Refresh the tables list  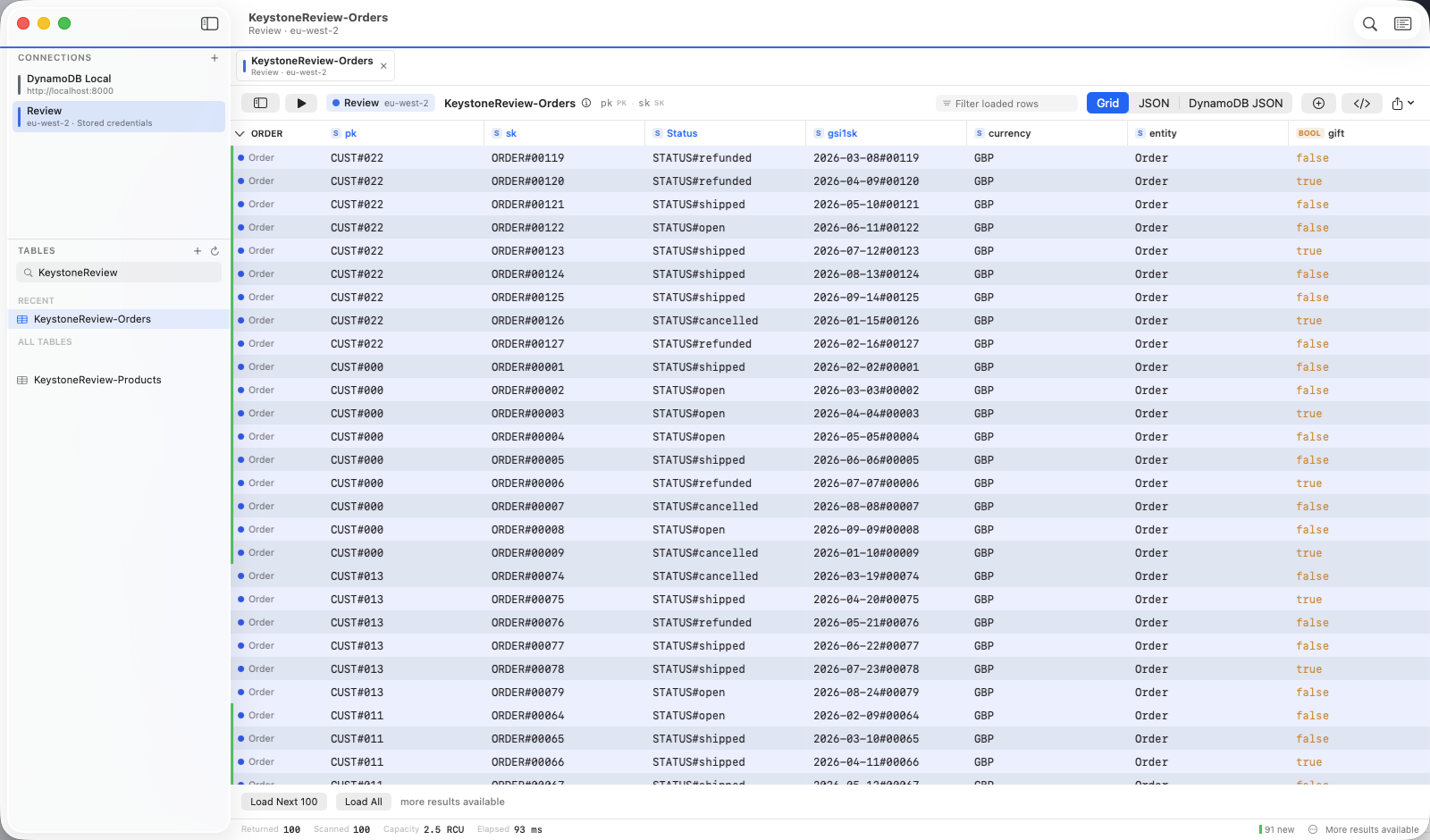coord(214,251)
